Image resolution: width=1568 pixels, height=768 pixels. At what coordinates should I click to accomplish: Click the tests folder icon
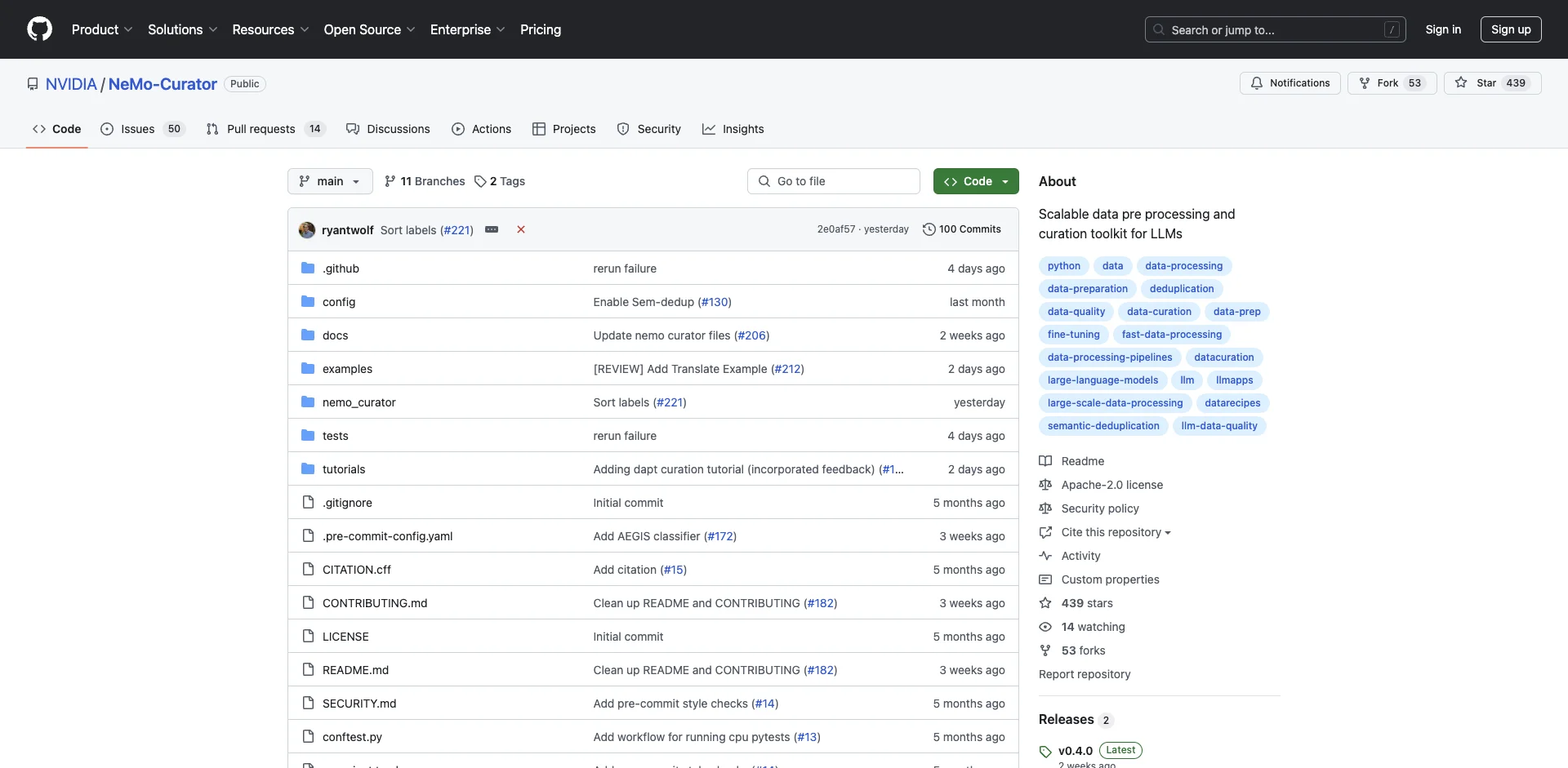click(308, 435)
